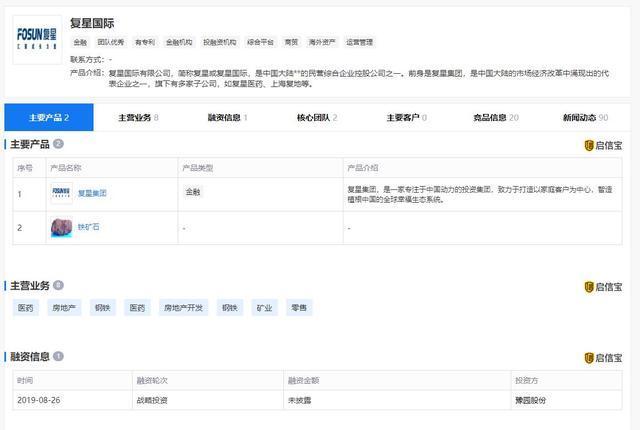Switch to the 主要产品 tab

point(49,117)
